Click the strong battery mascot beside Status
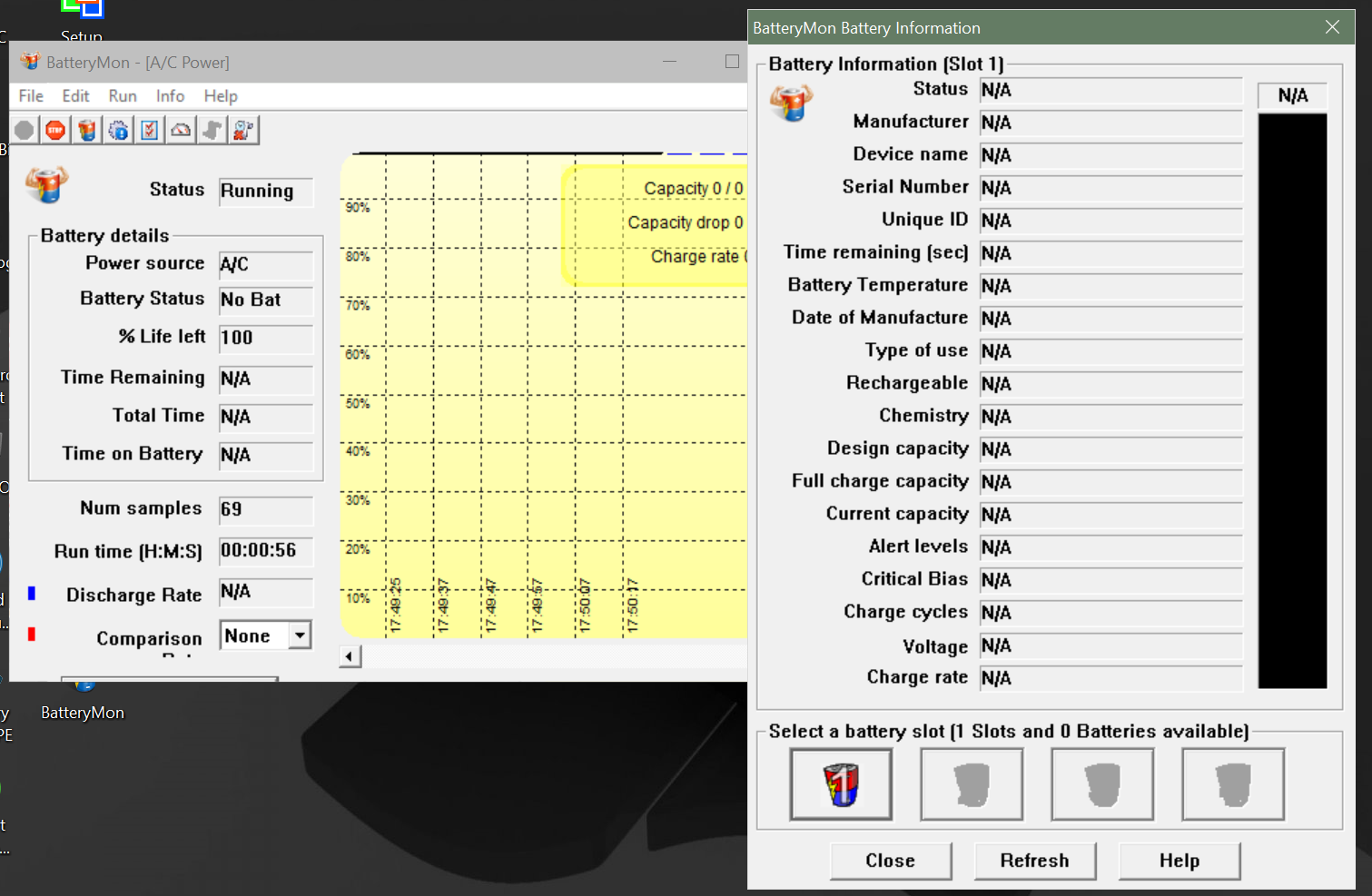Screen dimensions: 1372x896 (46, 184)
